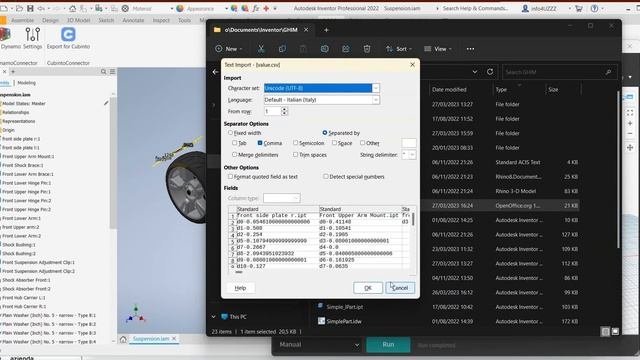
Task: Expand the This PC tree node
Action: tap(213, 317)
